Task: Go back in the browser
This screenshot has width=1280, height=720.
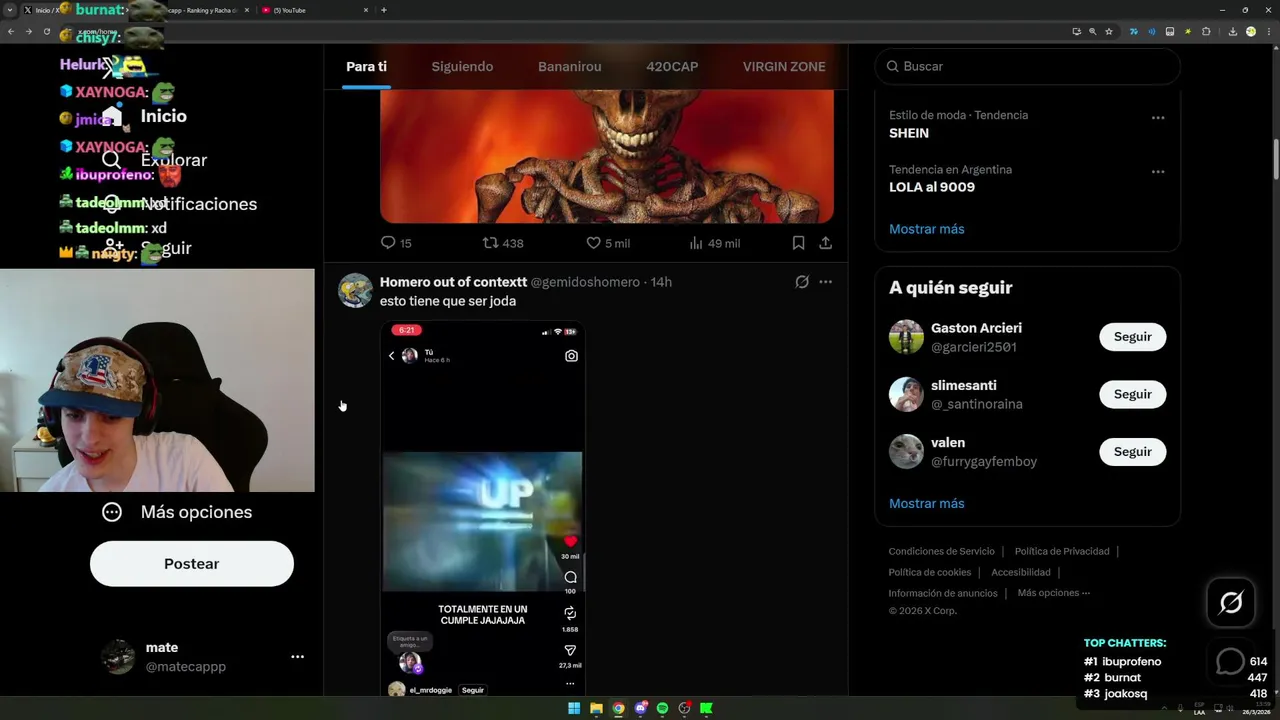Action: (11, 31)
